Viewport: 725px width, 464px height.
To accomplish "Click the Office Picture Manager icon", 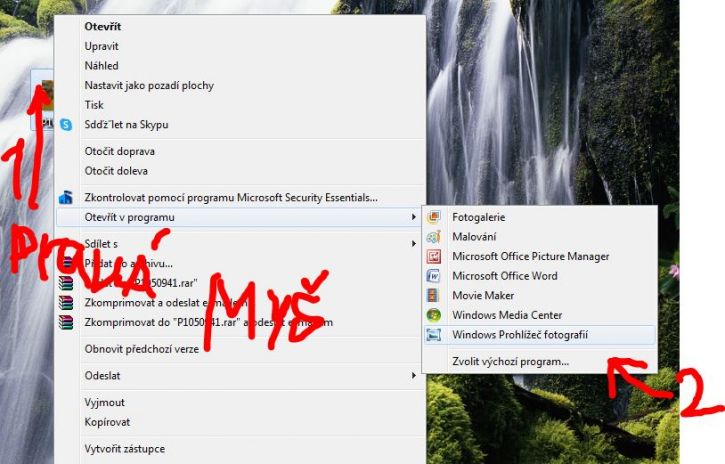I will tap(433, 256).
